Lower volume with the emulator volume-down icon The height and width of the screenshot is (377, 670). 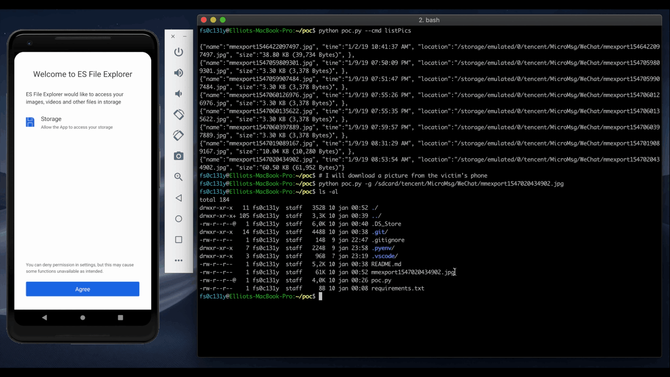click(x=179, y=94)
